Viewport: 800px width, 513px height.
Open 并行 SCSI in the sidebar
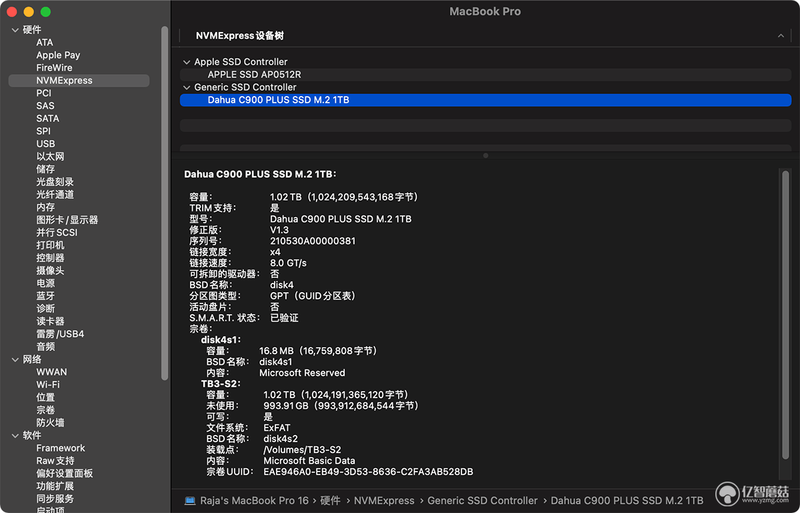click(x=57, y=233)
